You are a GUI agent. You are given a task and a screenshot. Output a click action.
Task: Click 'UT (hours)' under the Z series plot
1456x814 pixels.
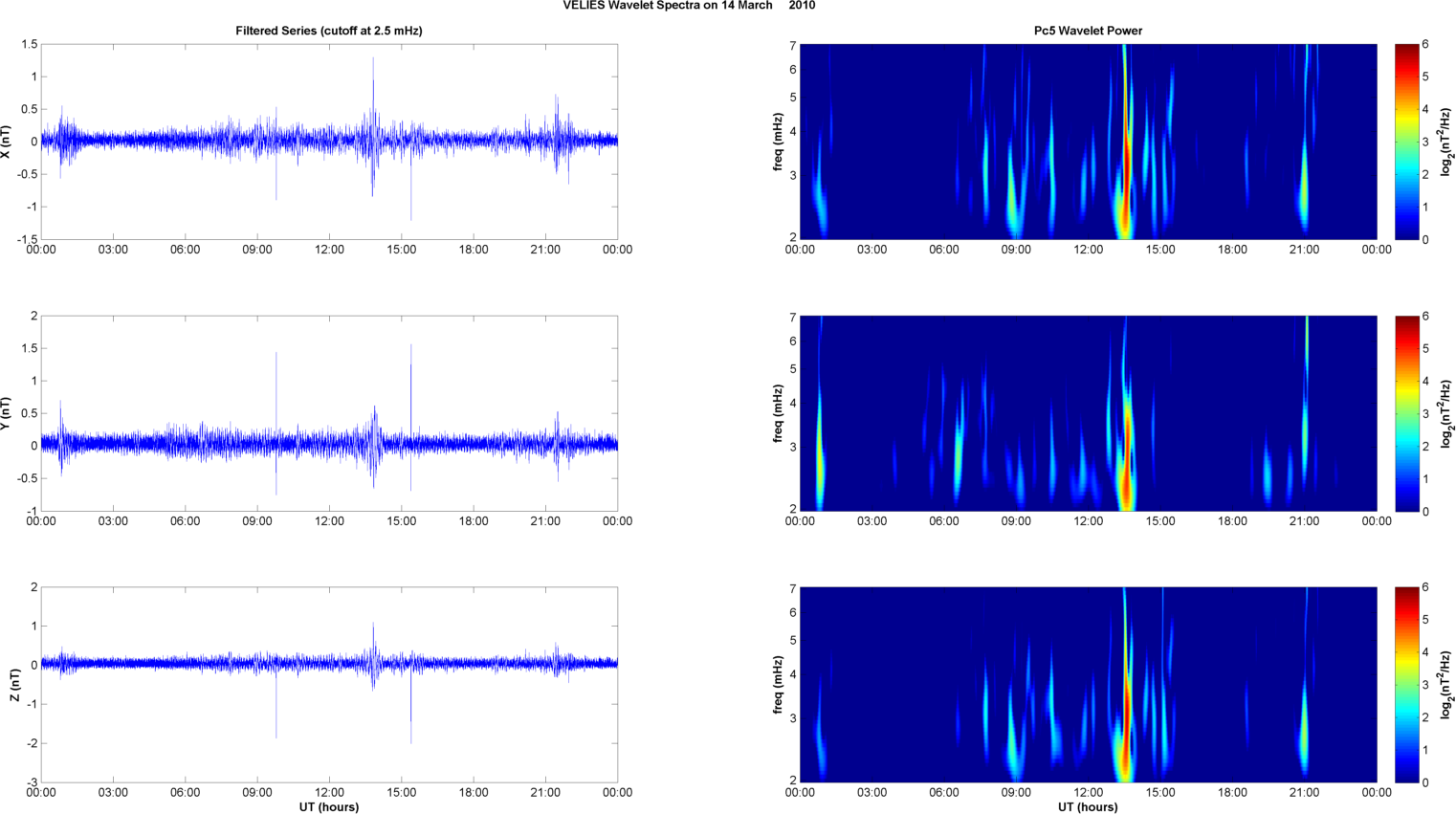coord(329,807)
